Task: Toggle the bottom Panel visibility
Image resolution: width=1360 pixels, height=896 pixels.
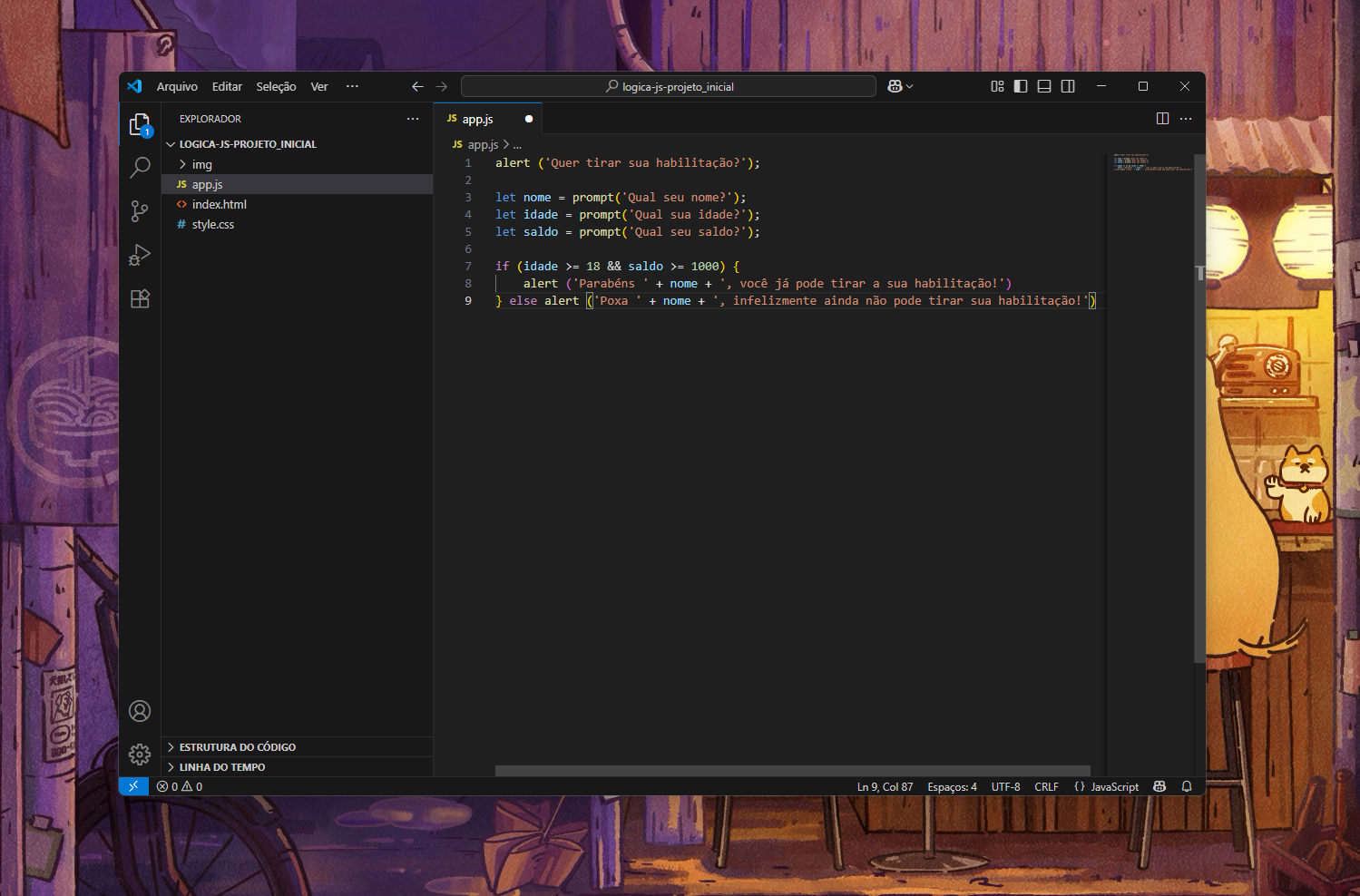Action: (1044, 86)
